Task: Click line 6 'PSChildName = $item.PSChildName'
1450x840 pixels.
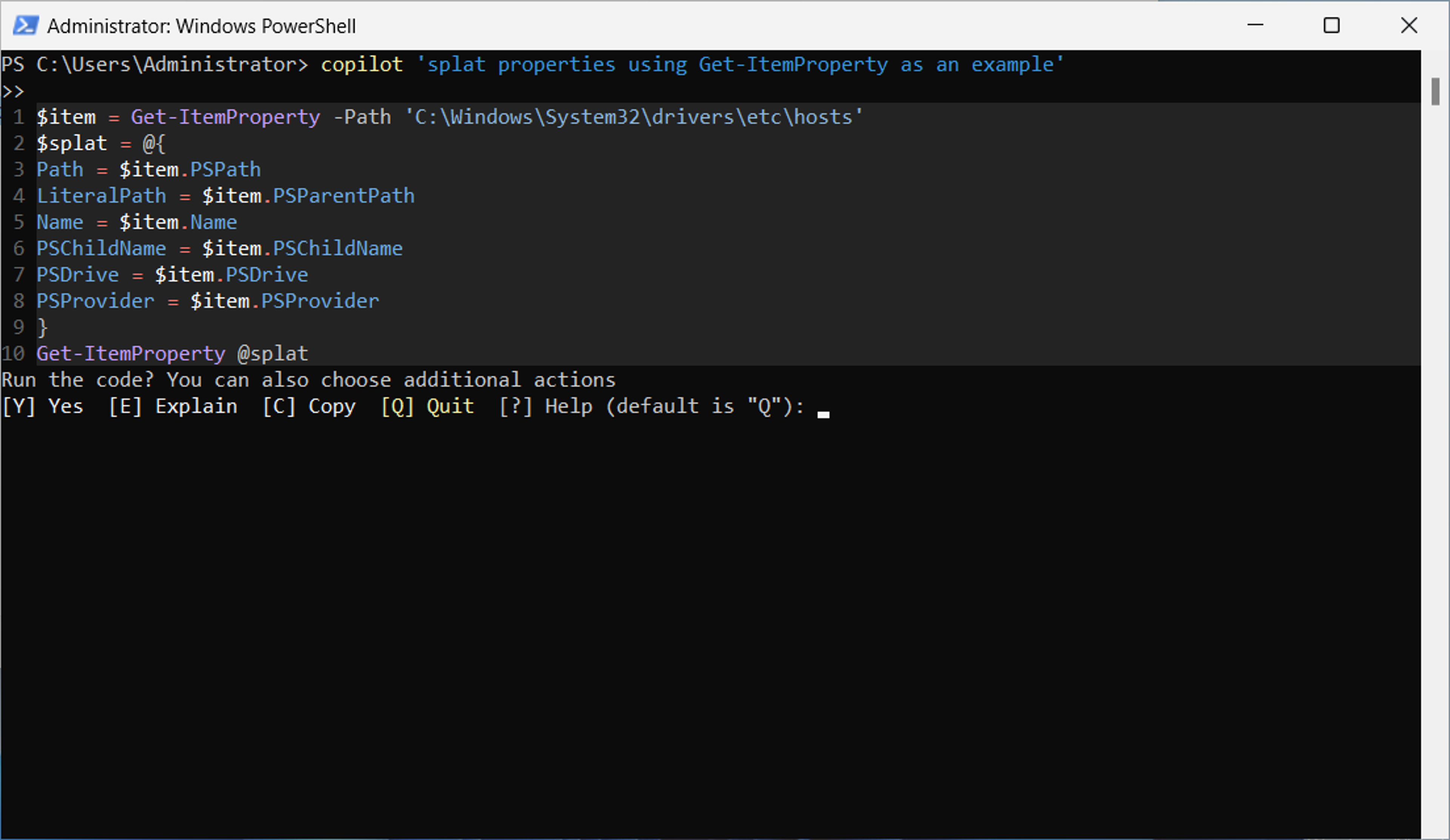Action: 220,249
